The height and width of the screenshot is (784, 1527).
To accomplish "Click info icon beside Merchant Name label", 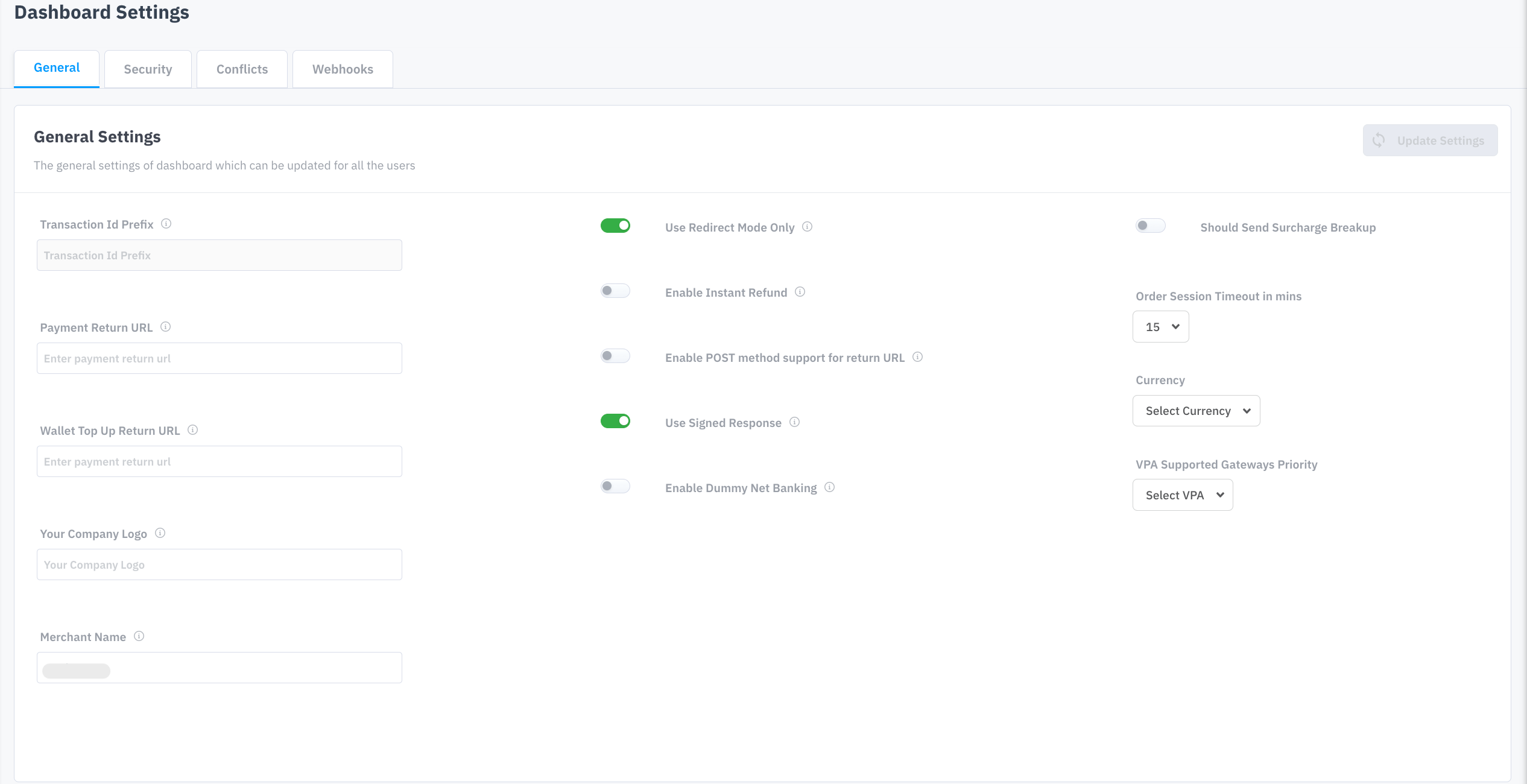I will click(x=139, y=636).
